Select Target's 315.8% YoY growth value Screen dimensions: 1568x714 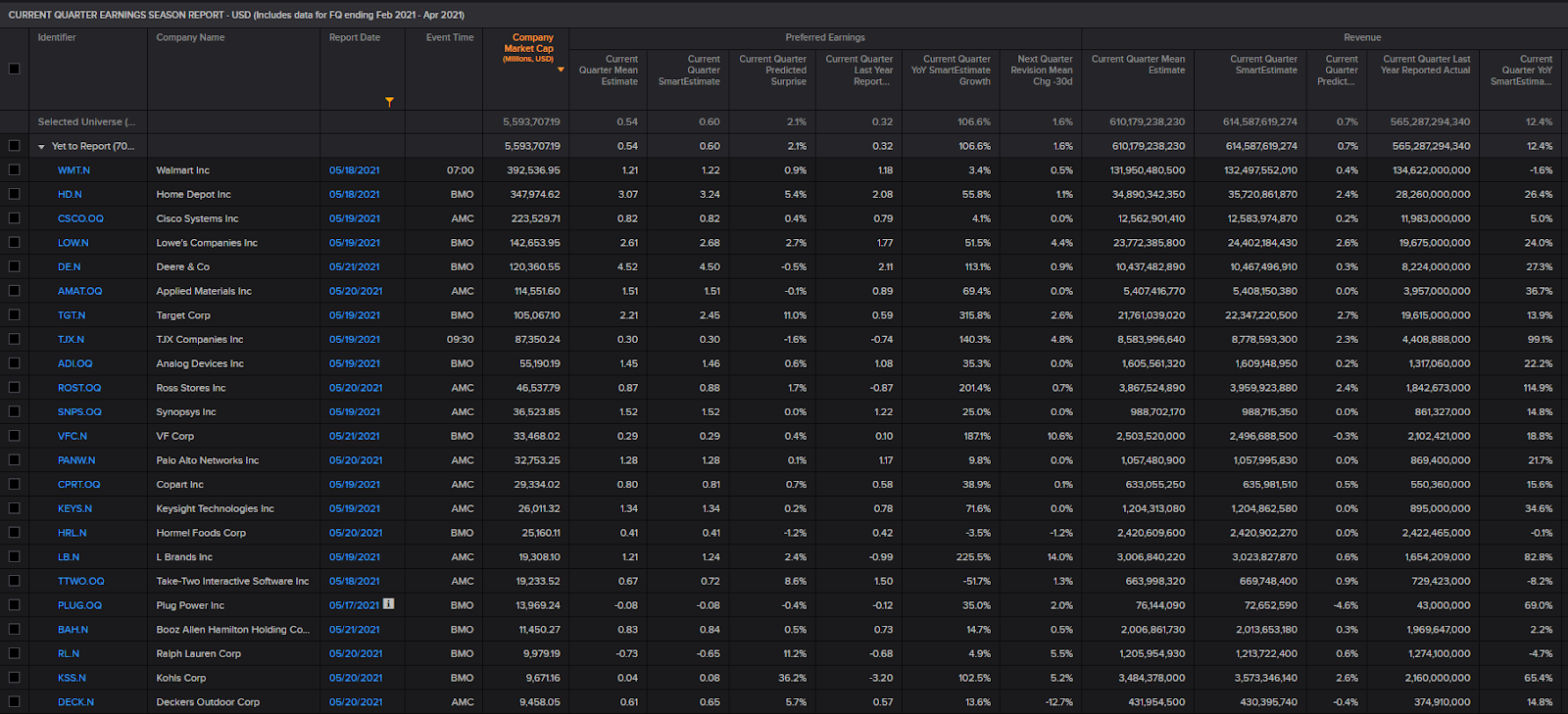974,315
